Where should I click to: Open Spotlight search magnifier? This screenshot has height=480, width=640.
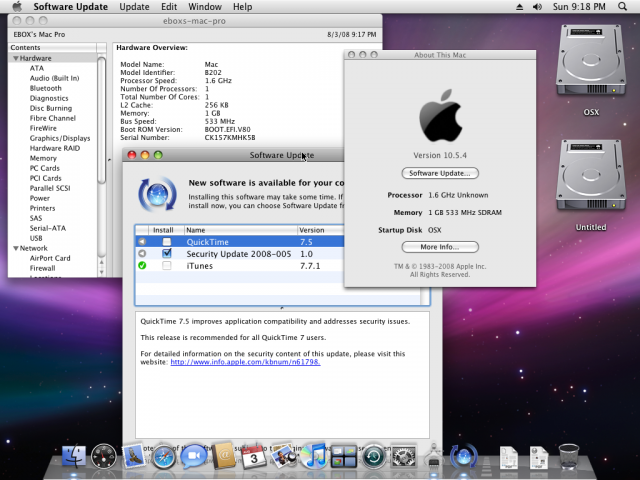(x=622, y=7)
